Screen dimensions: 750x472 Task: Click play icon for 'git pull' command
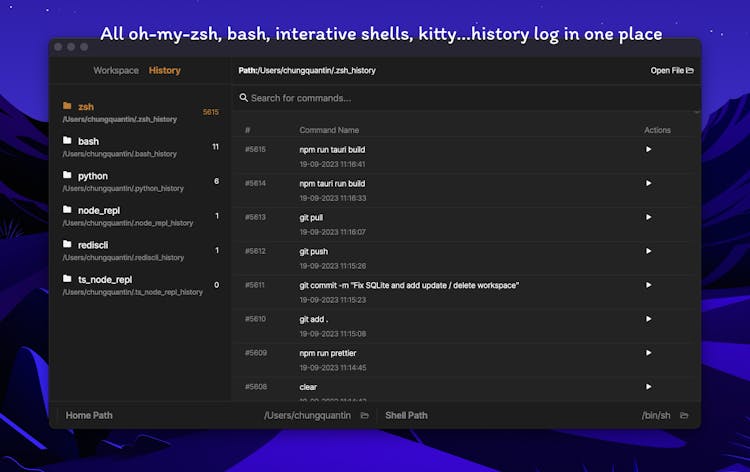click(648, 217)
